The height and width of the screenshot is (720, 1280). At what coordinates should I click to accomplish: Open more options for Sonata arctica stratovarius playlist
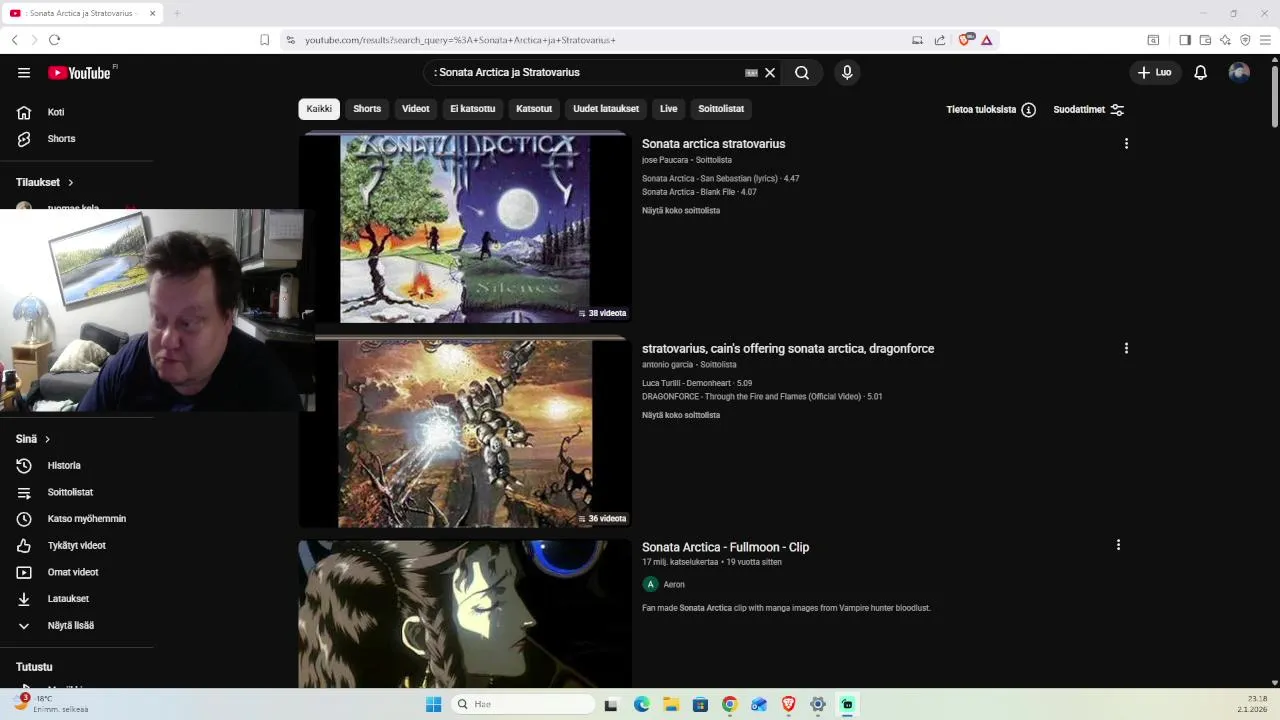(x=1126, y=144)
